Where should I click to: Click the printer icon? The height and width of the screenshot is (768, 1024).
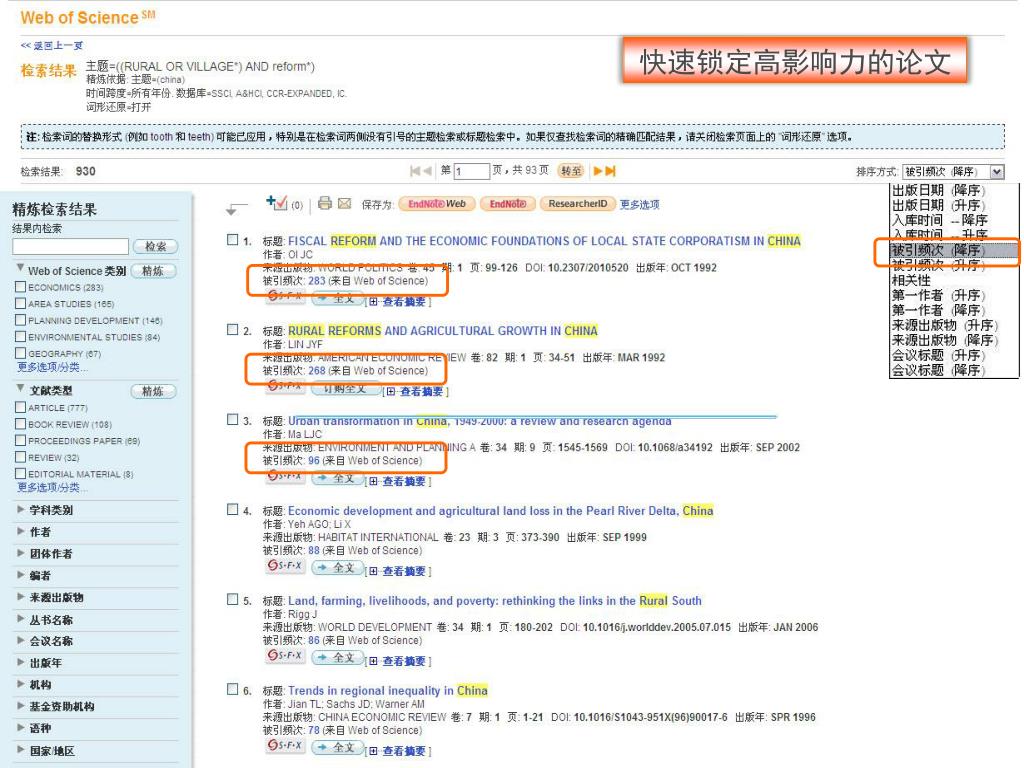click(x=325, y=203)
